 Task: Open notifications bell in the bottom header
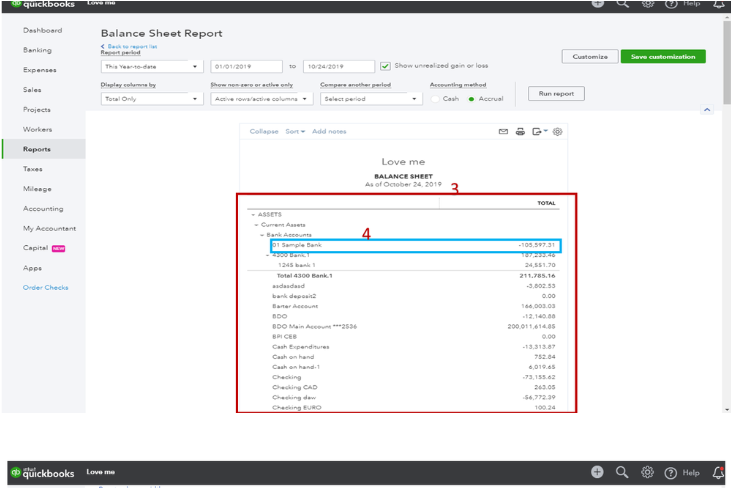718,473
